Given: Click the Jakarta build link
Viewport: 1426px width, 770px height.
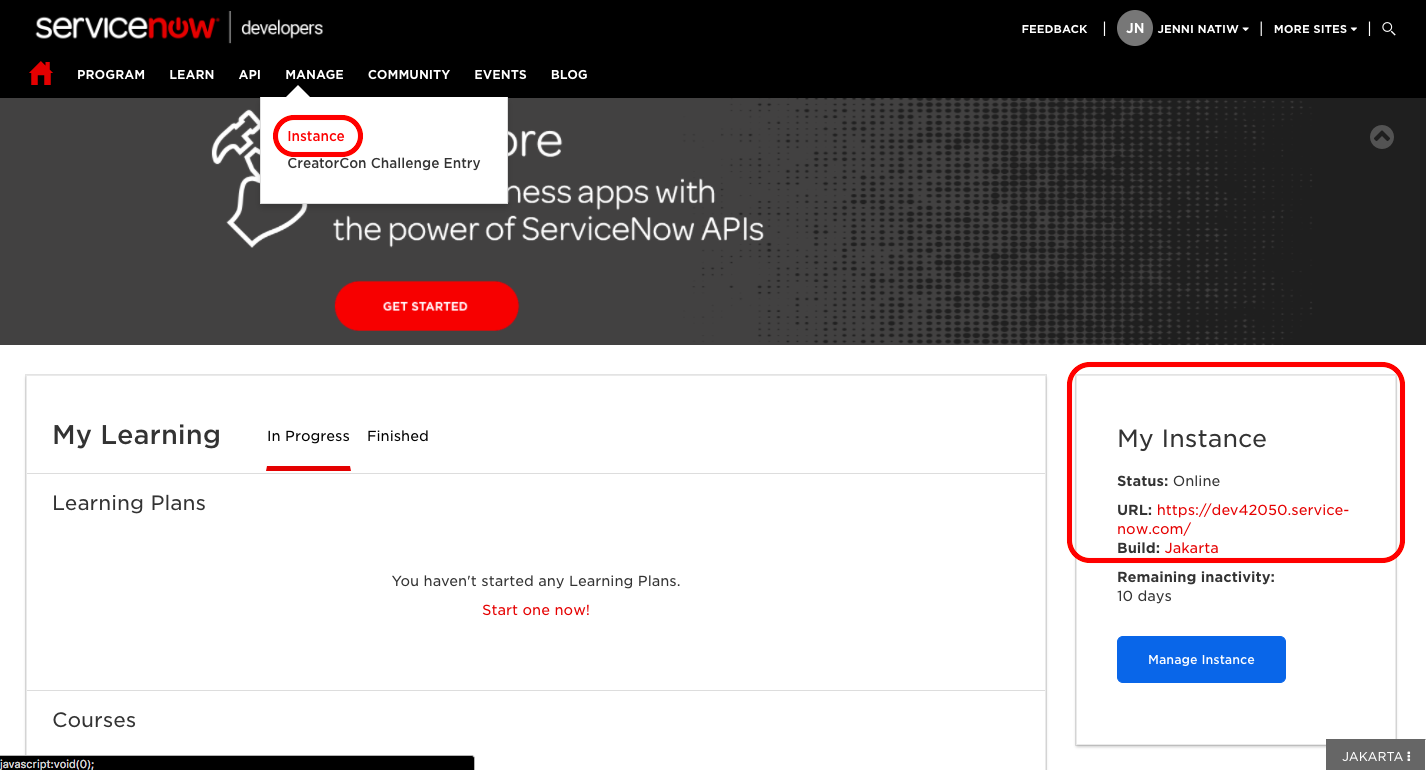Looking at the screenshot, I should (x=1192, y=548).
